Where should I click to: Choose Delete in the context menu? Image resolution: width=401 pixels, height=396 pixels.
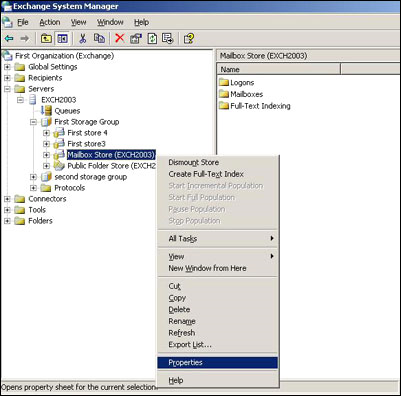pos(217,309)
